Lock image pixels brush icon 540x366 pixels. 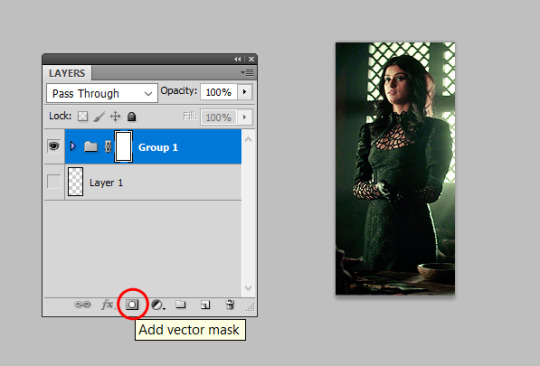99,116
